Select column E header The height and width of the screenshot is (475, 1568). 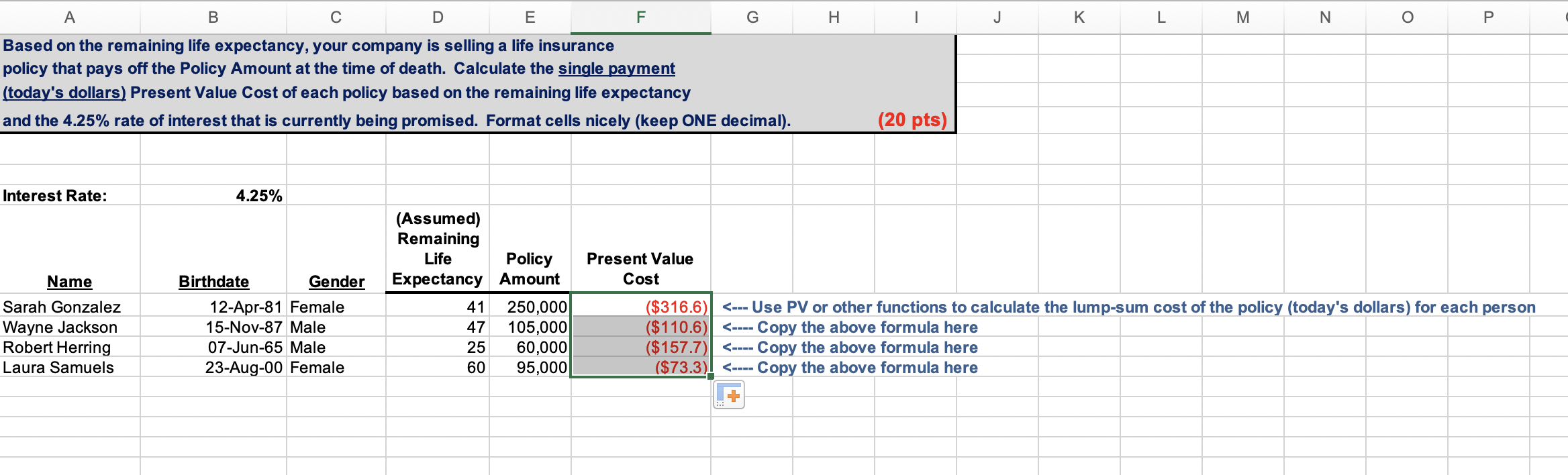click(530, 17)
